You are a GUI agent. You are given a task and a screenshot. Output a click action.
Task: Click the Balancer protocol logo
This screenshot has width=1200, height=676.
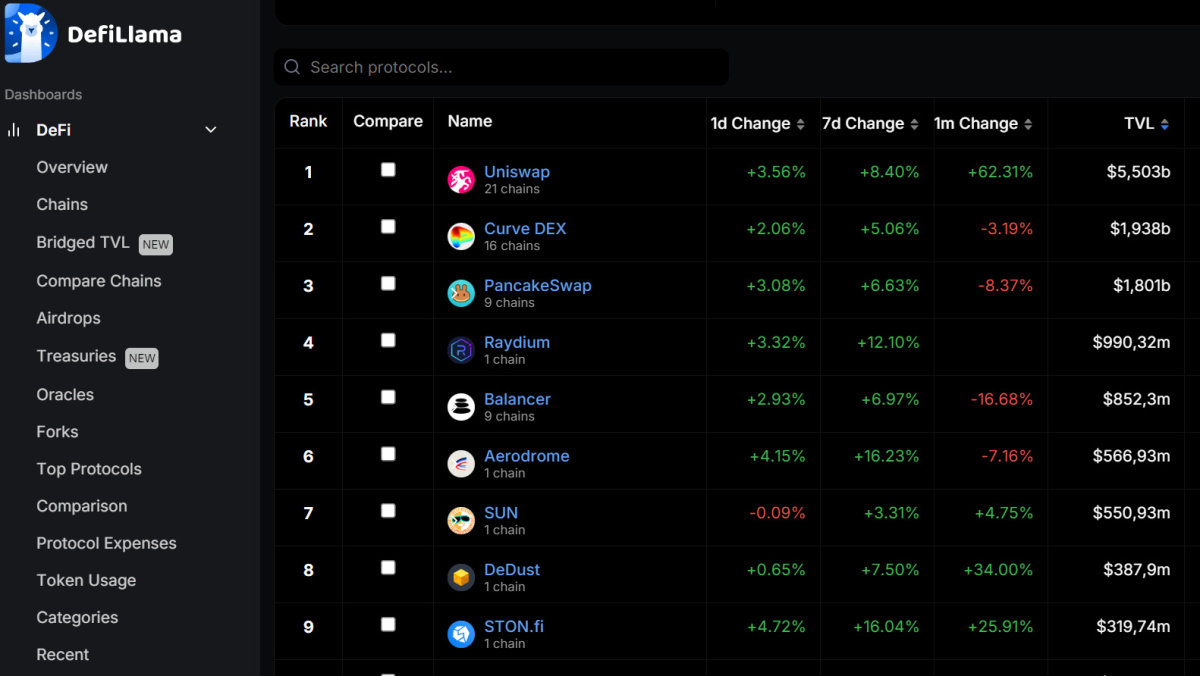pos(461,407)
